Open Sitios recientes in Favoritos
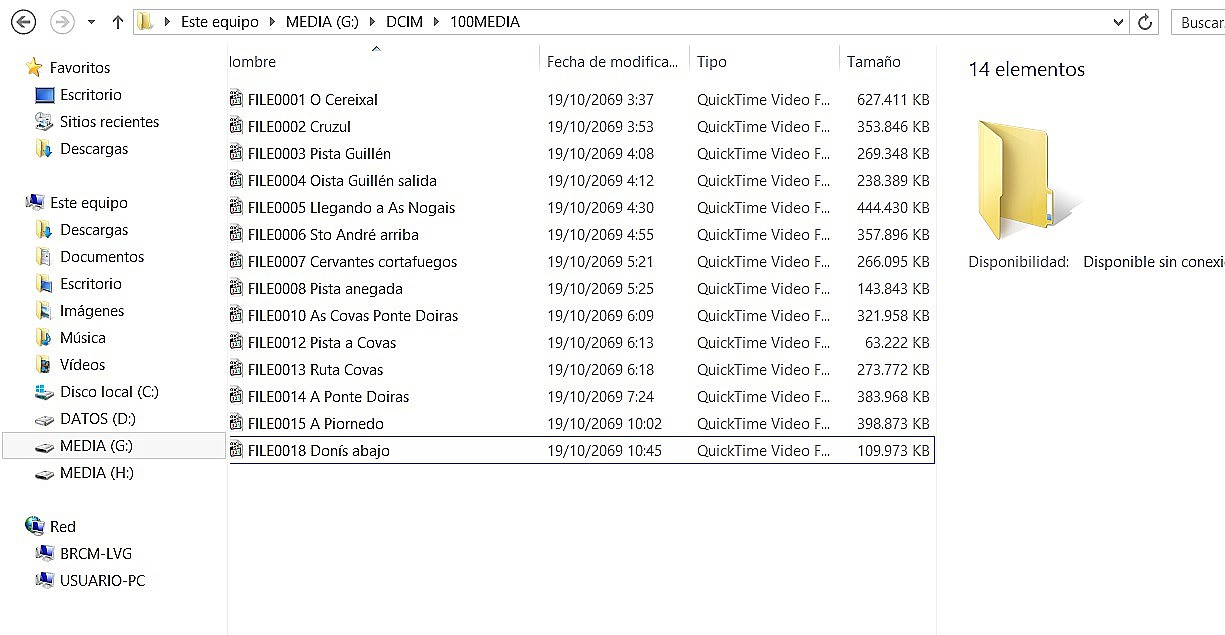This screenshot has width=1225, height=635. (109, 122)
